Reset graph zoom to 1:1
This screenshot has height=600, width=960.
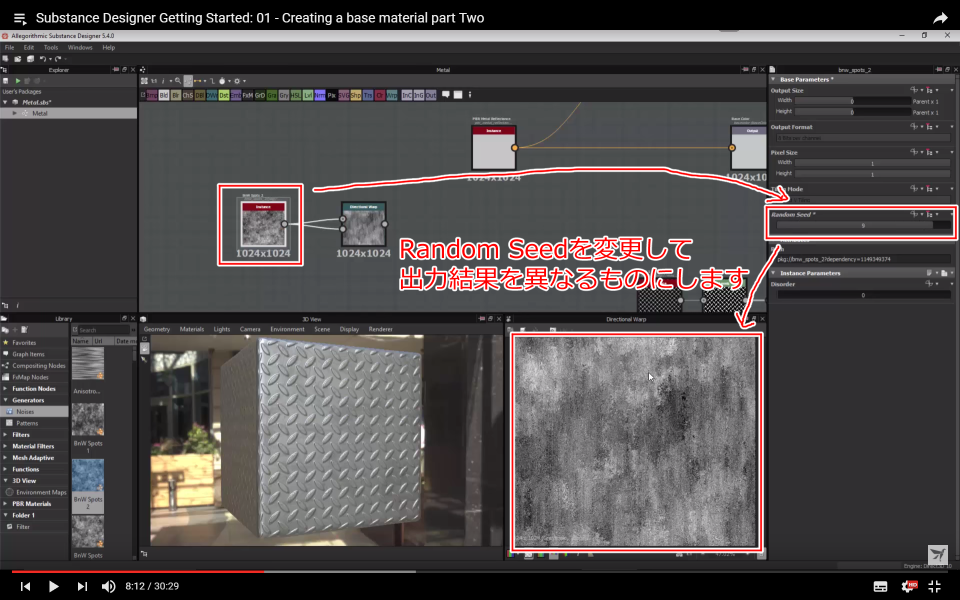(154, 81)
